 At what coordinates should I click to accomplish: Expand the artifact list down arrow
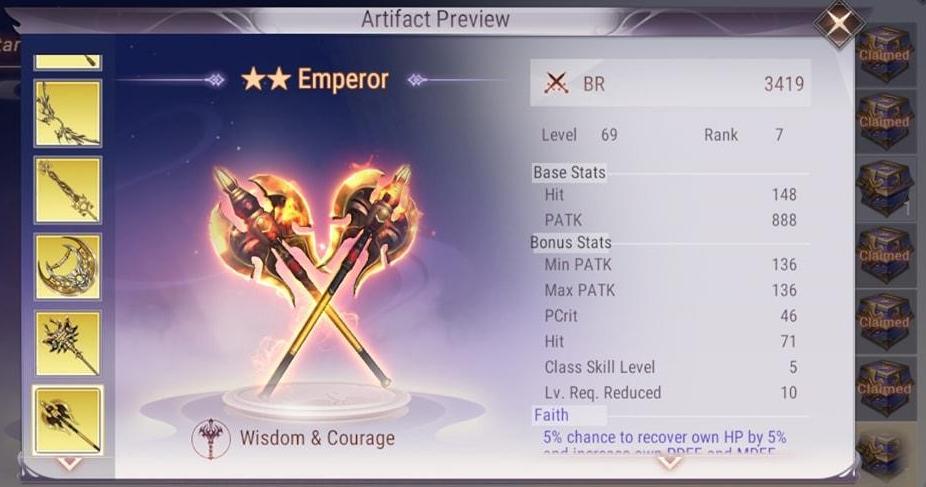click(69, 463)
